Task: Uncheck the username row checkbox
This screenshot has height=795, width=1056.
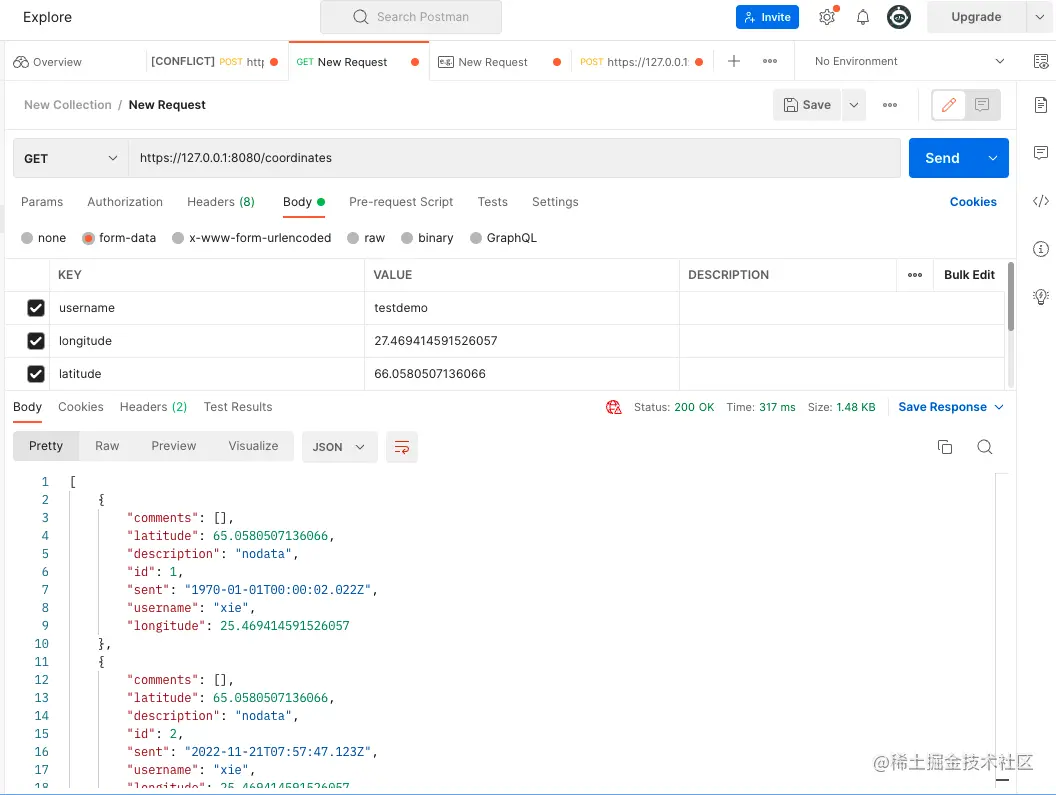Action: [x=36, y=308]
